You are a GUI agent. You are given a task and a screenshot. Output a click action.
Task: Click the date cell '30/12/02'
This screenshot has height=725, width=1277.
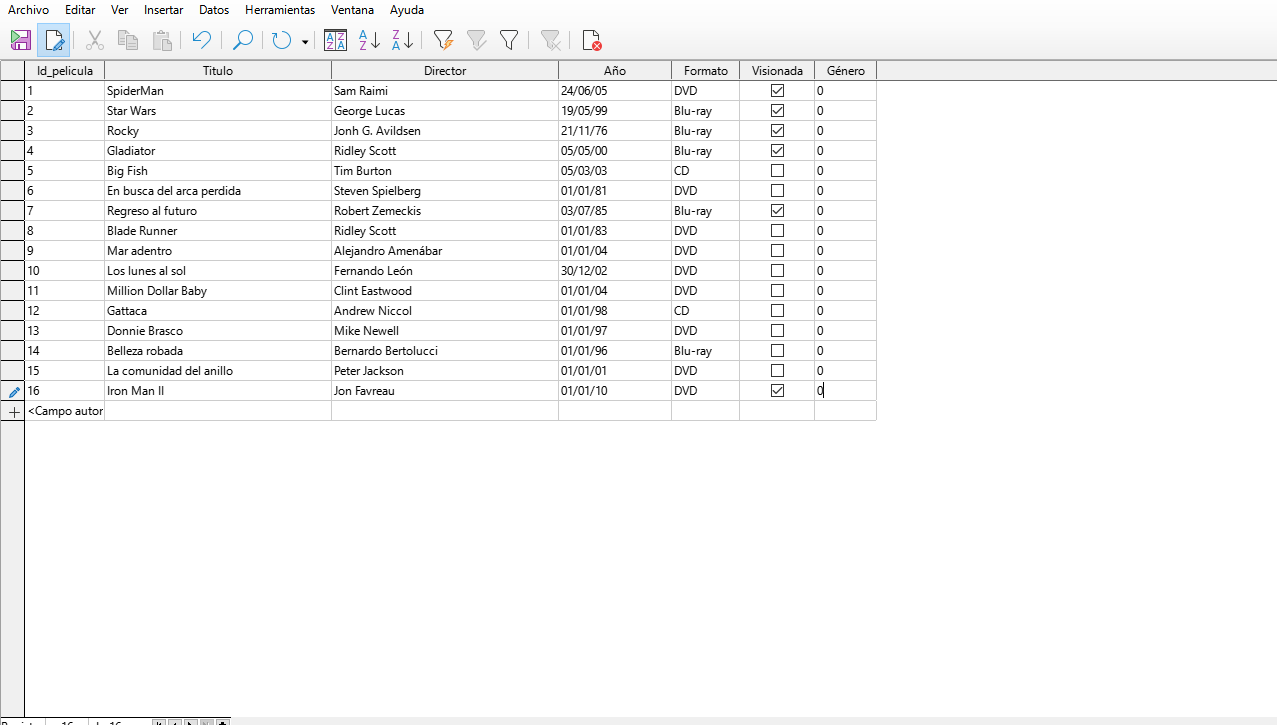click(615, 271)
